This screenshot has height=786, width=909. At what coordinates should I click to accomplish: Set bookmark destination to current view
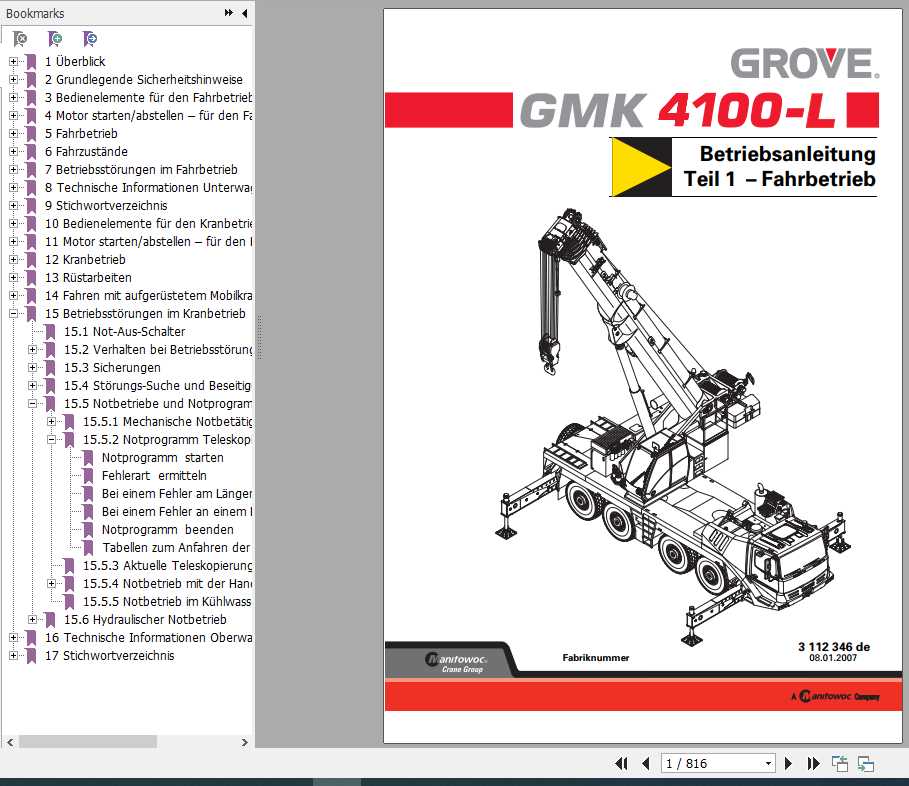89,38
